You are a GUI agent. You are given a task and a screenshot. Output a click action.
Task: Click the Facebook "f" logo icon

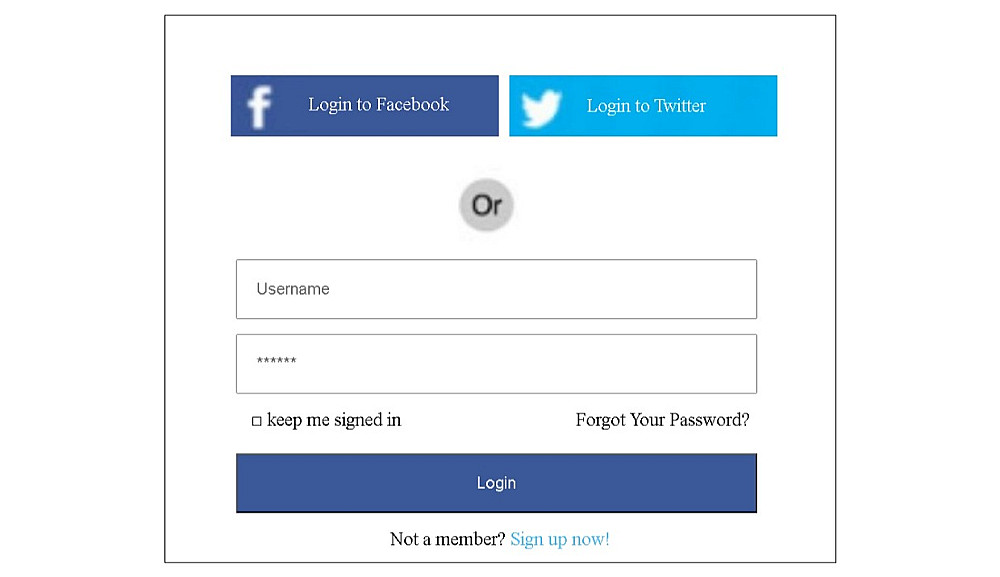259,107
